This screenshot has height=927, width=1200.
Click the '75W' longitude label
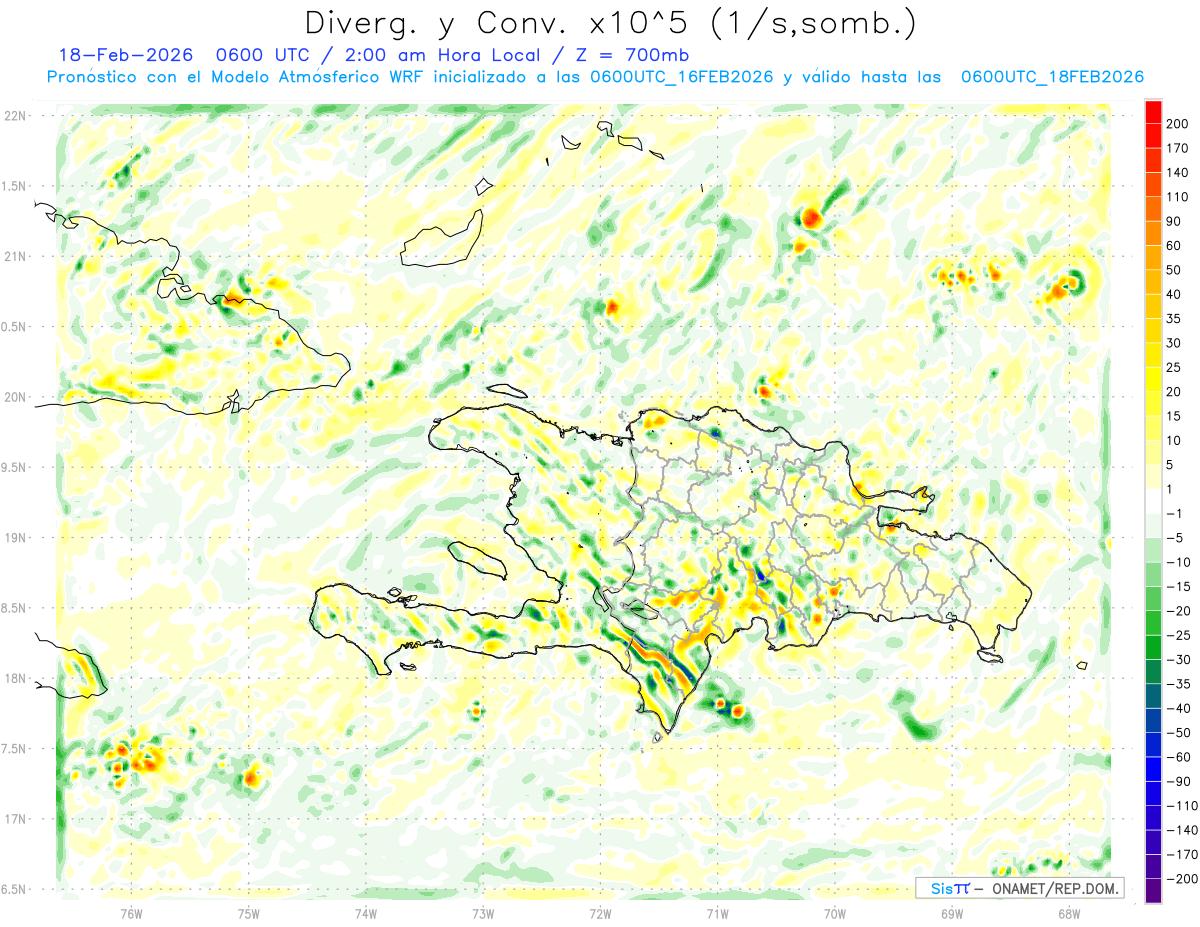point(249,914)
